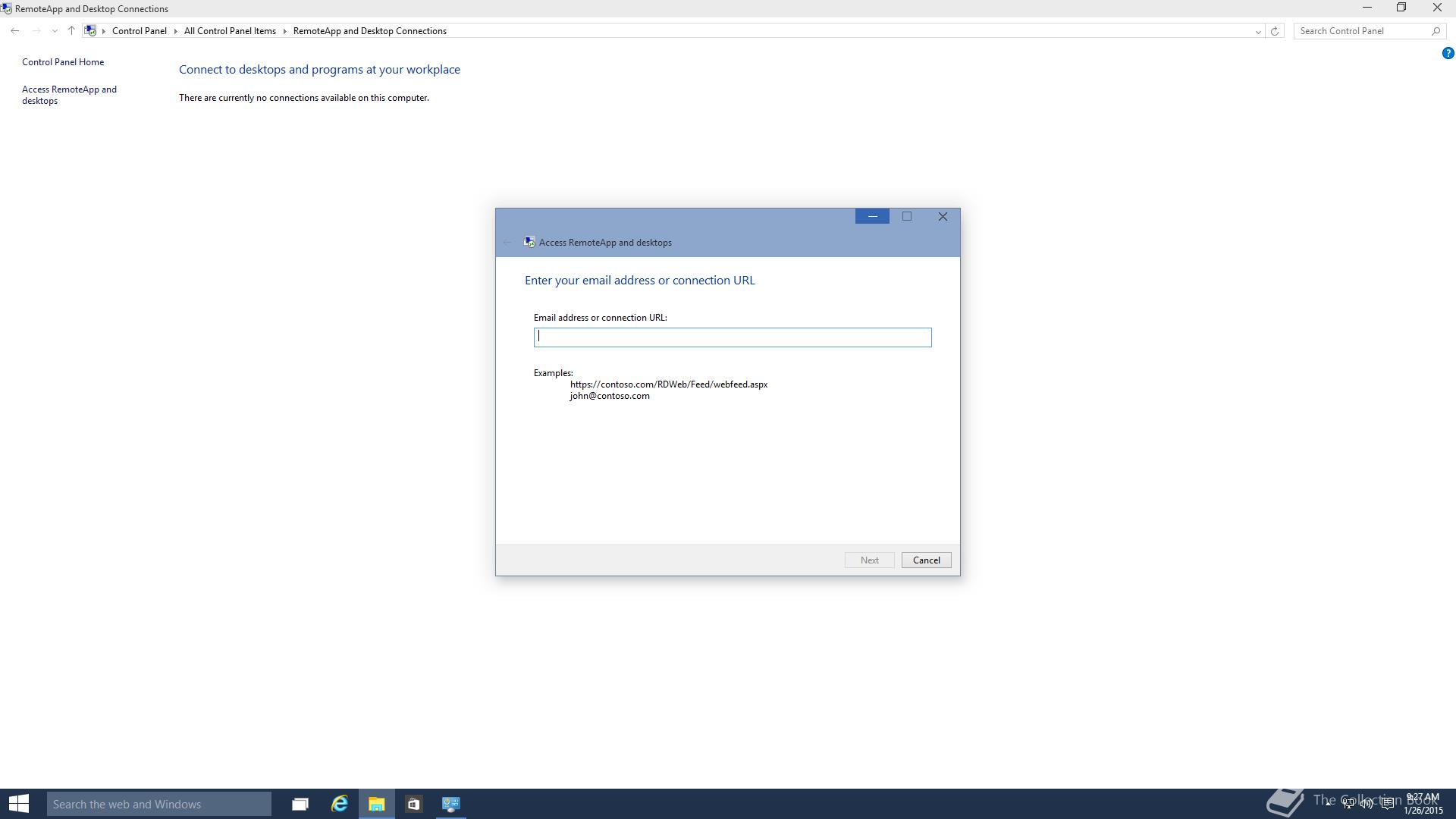Click the help question mark icon
This screenshot has height=819, width=1456.
point(1447,53)
